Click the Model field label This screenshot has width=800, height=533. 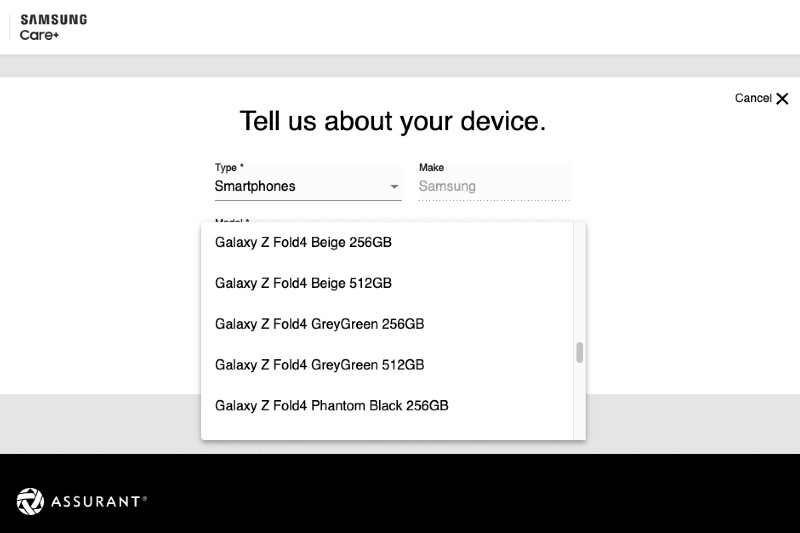point(232,221)
